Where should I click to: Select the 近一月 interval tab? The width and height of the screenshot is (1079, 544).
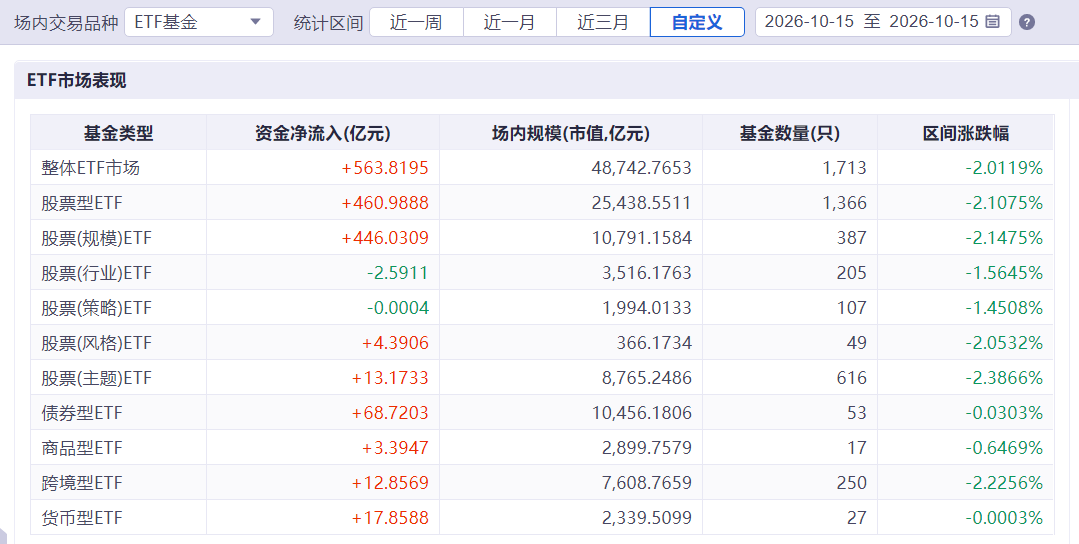tap(510, 22)
